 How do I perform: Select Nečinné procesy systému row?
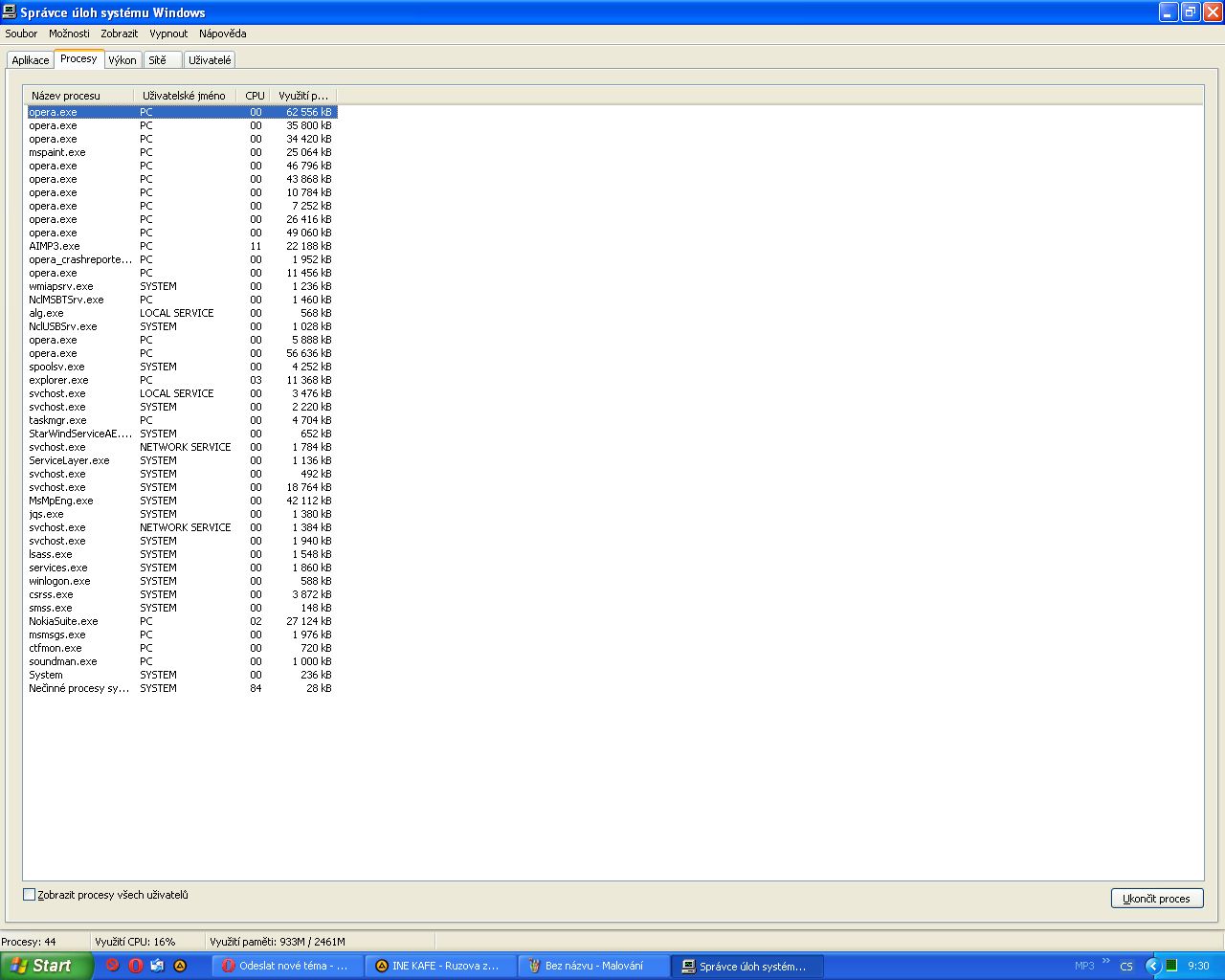(182, 688)
